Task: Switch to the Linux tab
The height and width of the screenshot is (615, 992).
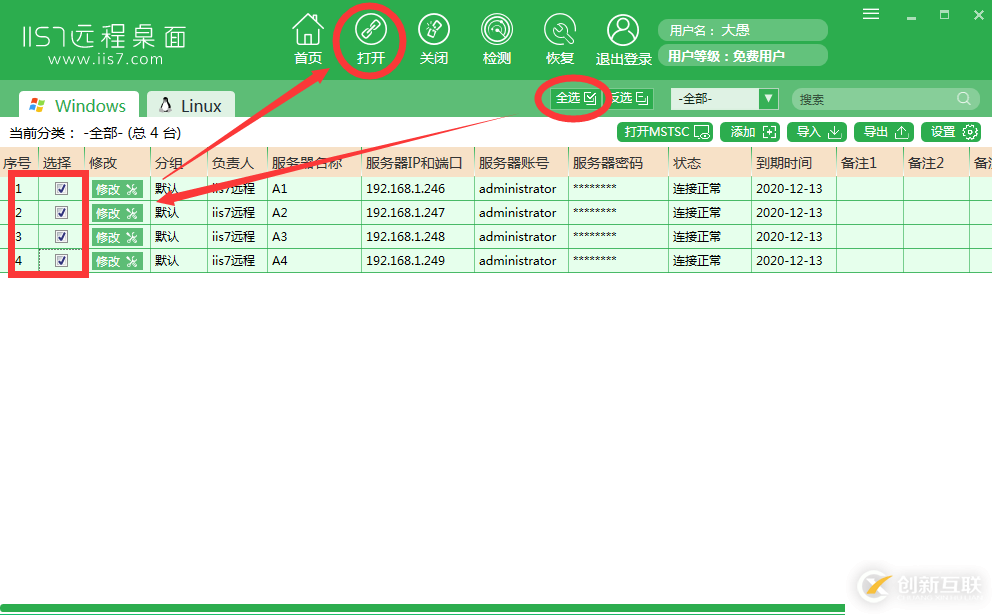Action: coord(190,104)
